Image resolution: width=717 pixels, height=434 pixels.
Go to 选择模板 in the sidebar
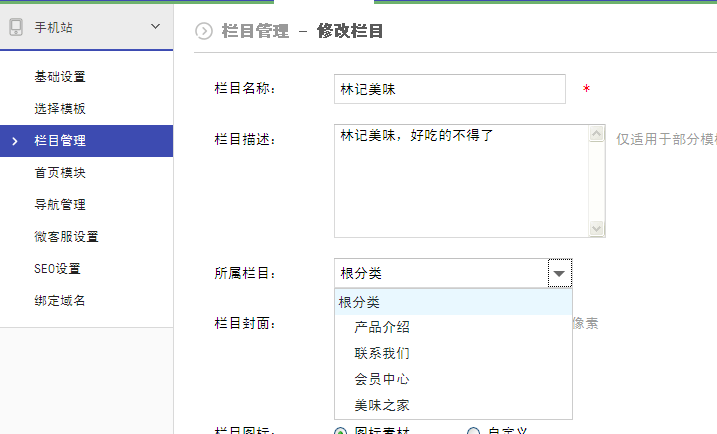pos(60,109)
